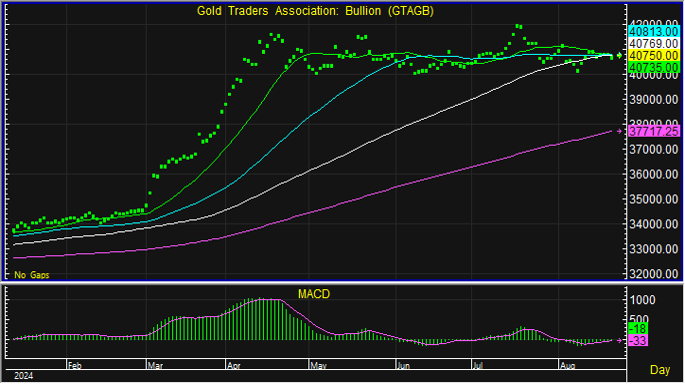
Task: Click the cyan 40813.00 price label
Action: [654, 31]
